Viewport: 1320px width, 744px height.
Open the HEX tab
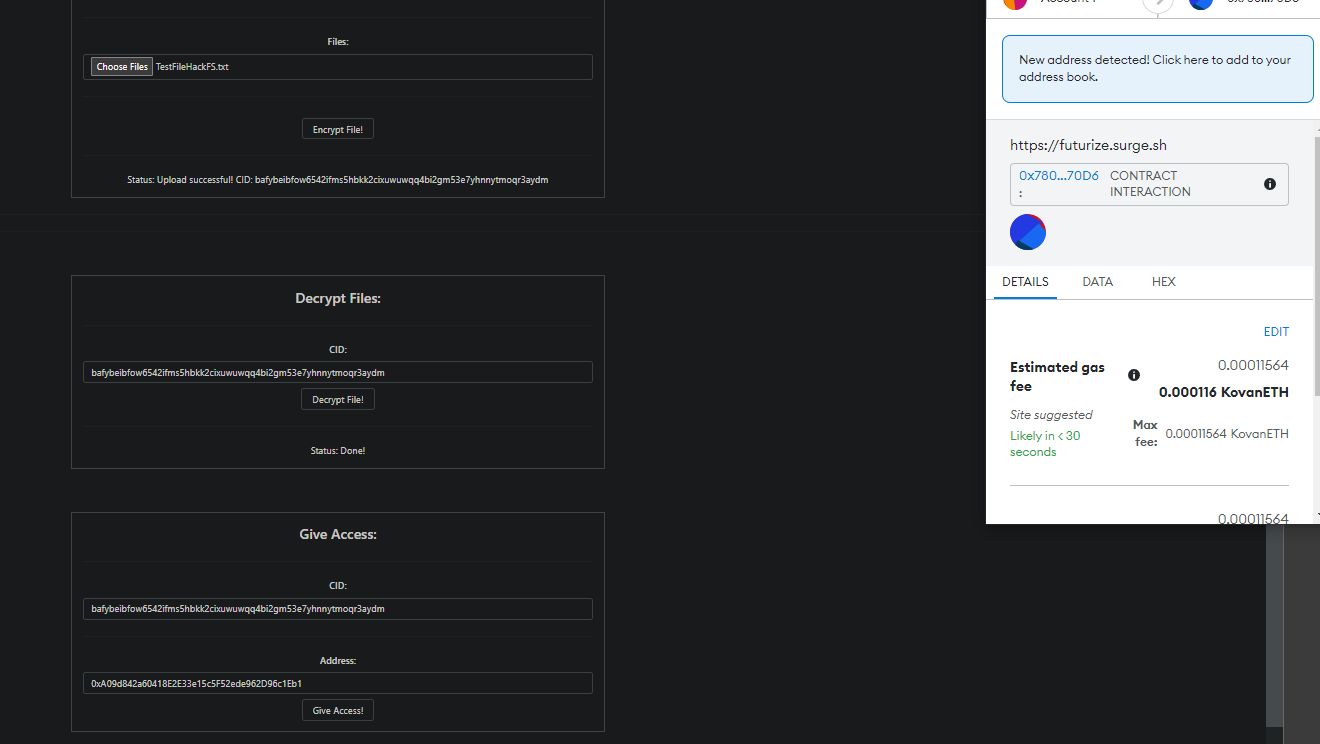tap(1163, 282)
